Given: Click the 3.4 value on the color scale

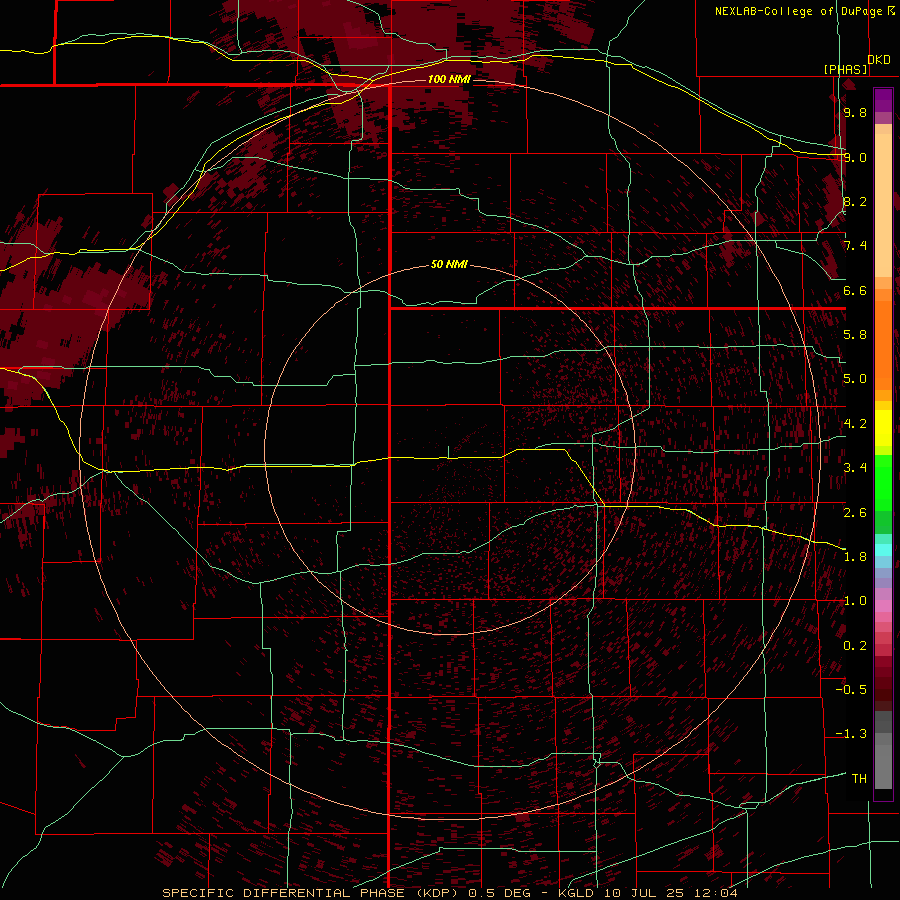Looking at the screenshot, I should [855, 468].
